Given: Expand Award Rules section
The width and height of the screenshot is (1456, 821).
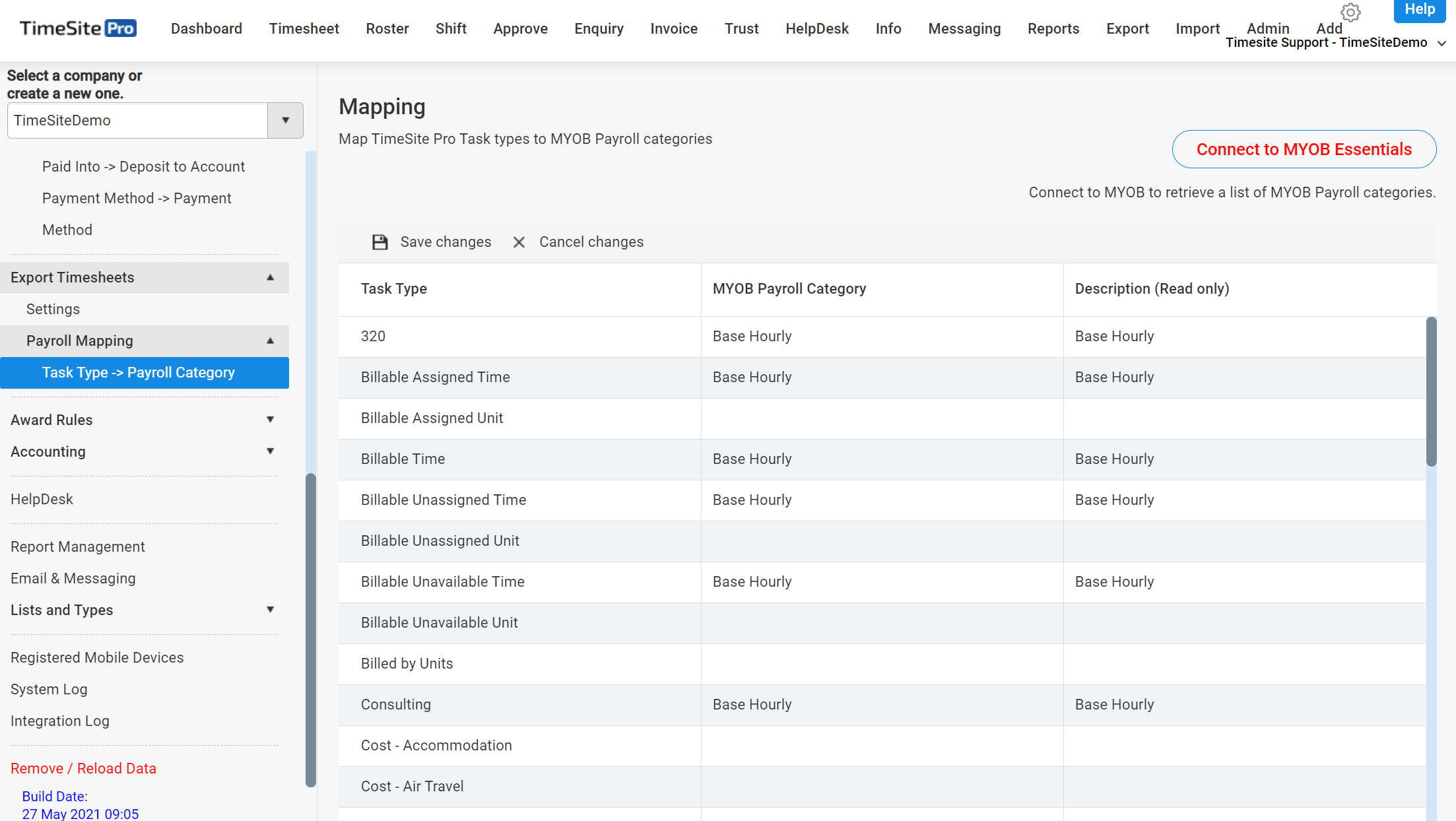Looking at the screenshot, I should pyautogui.click(x=270, y=420).
